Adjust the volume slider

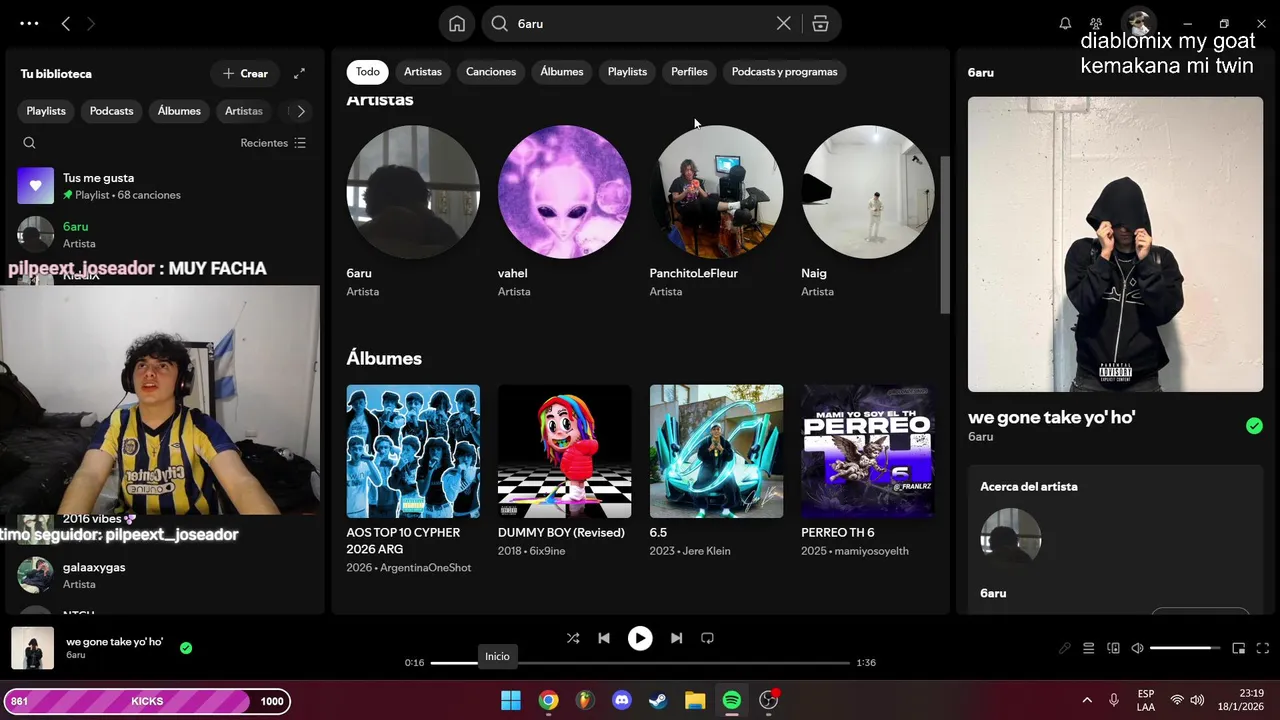click(x=1184, y=648)
